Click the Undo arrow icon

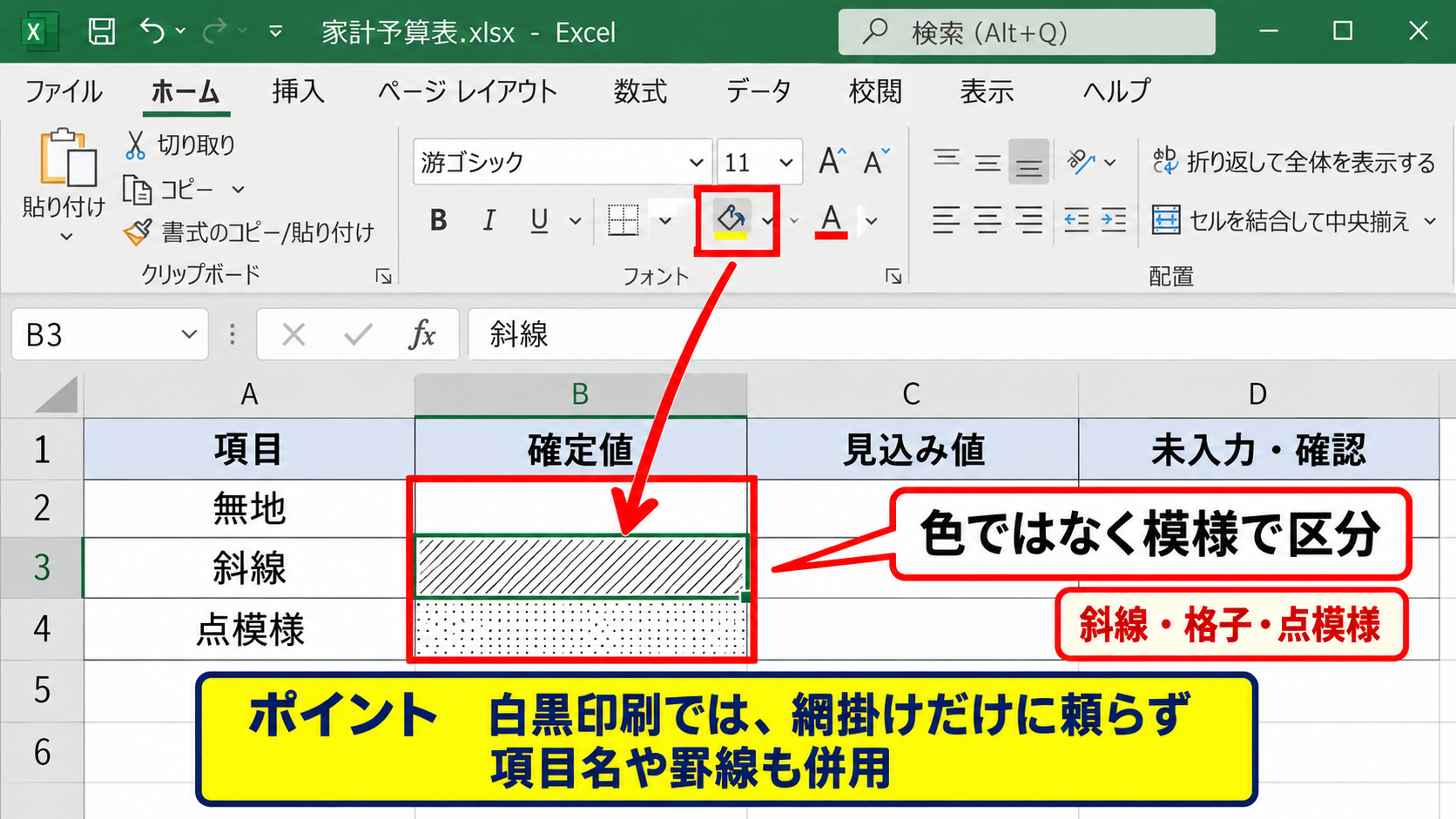(152, 31)
